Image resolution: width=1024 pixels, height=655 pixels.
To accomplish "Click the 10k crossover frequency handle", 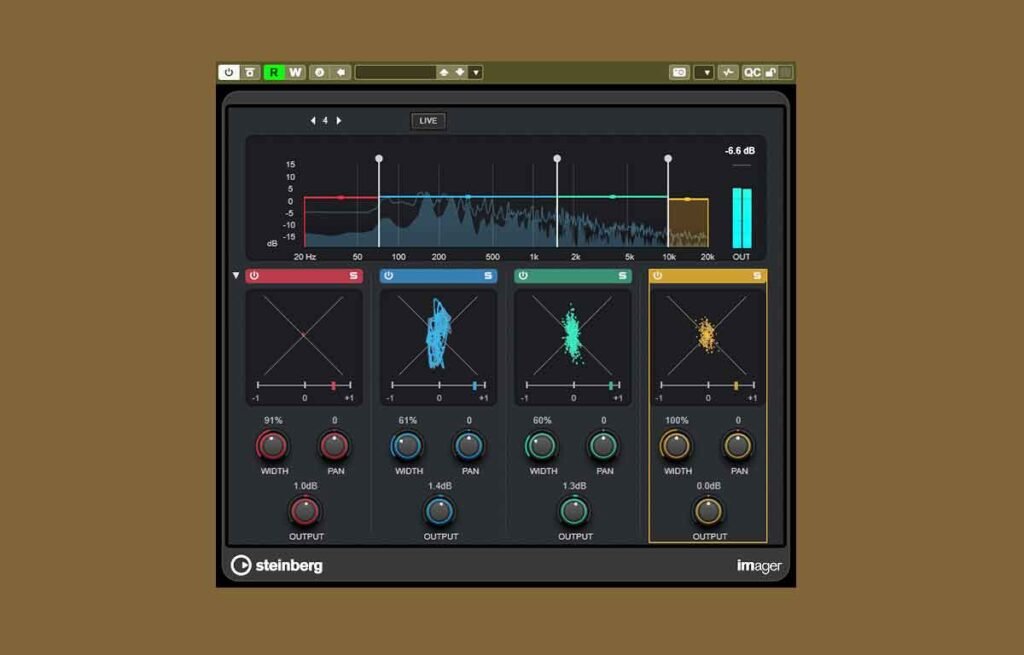I will (668, 159).
